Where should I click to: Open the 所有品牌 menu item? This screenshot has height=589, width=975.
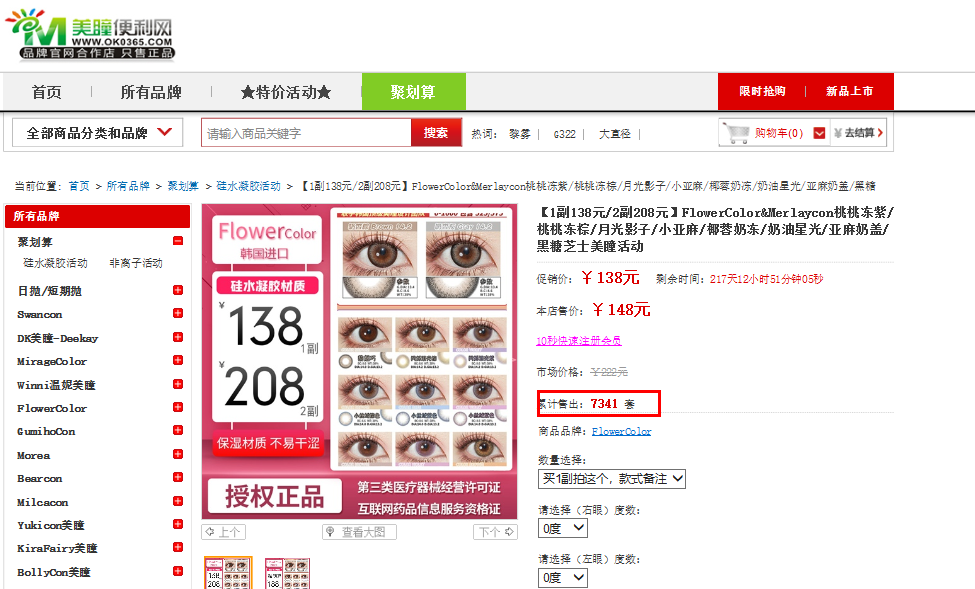point(151,92)
